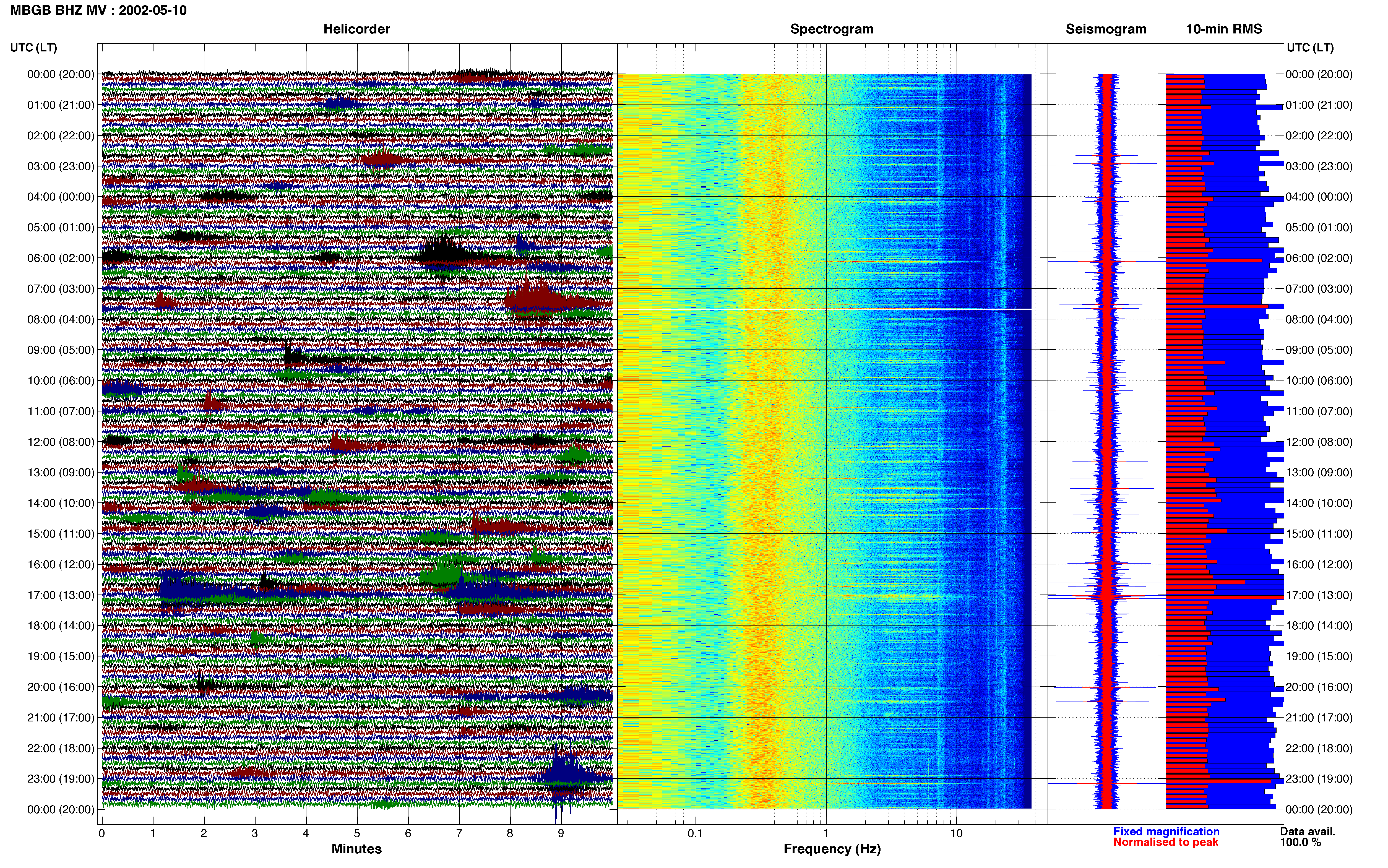Click left time label '05:00 (01:00)'
The image size is (1388, 868).
point(61,227)
